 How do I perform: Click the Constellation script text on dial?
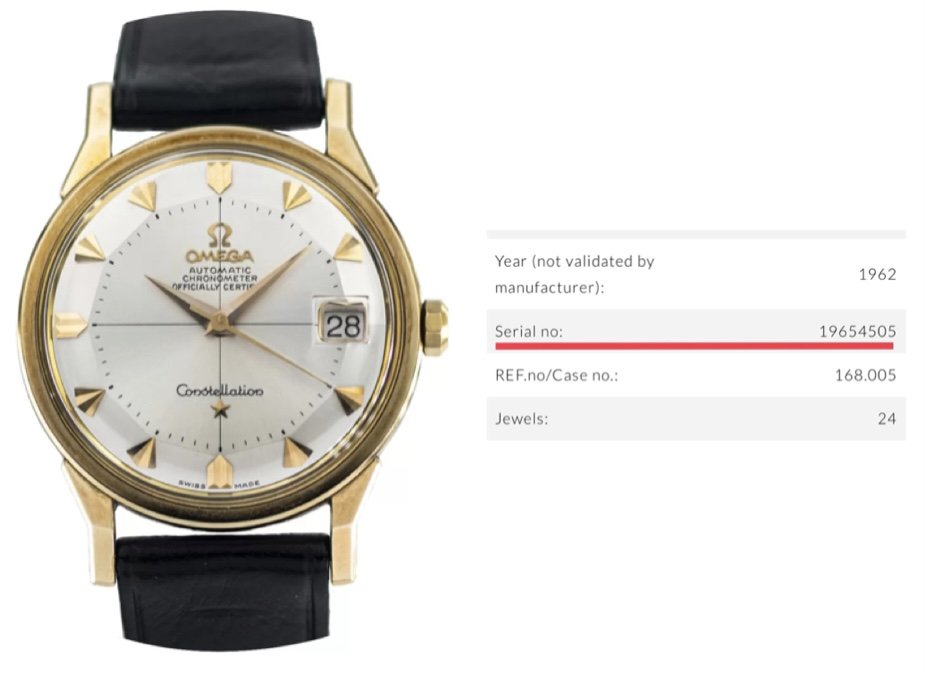(x=219, y=391)
